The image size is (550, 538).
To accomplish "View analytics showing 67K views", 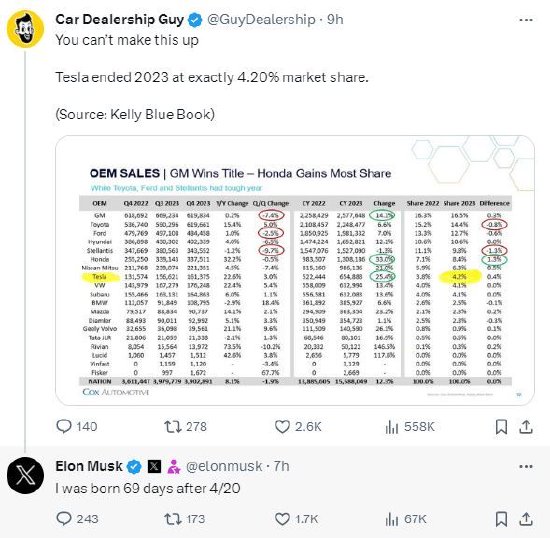I will [406, 519].
